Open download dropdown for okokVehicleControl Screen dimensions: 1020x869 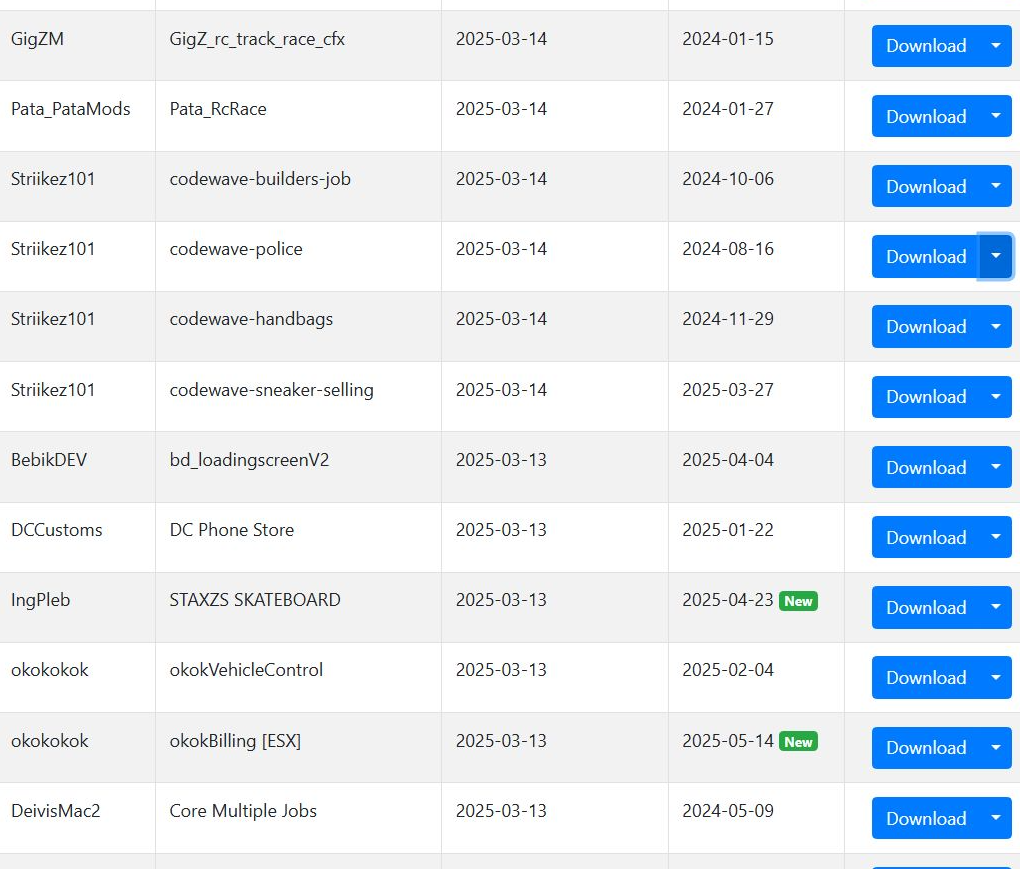point(995,678)
